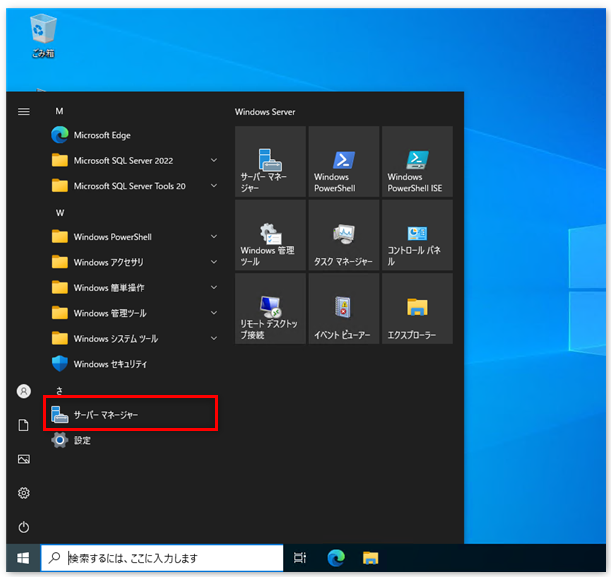
Task: Select サーバー マネージャー in the app list
Action: (132, 415)
